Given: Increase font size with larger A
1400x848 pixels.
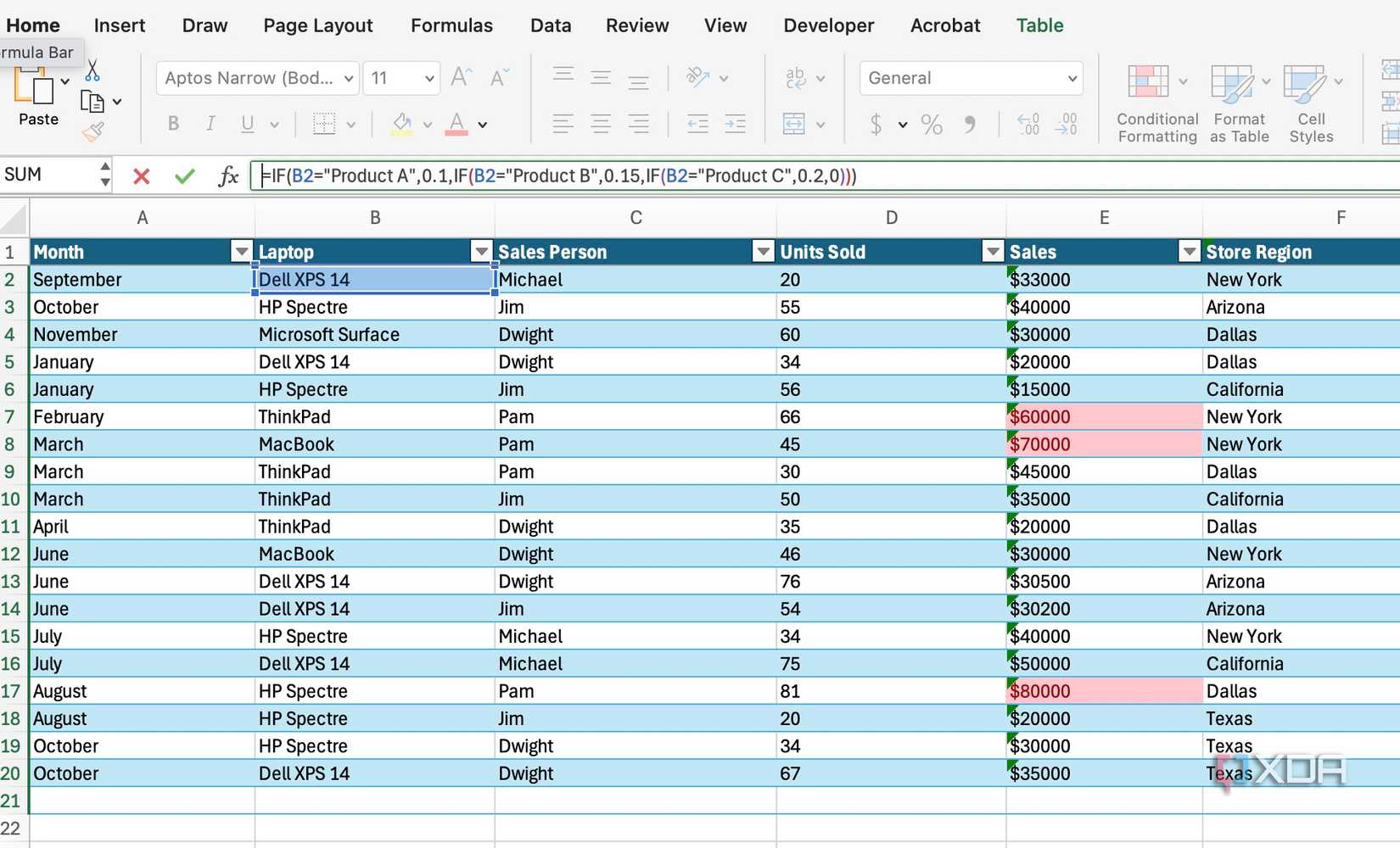Looking at the screenshot, I should [461, 78].
